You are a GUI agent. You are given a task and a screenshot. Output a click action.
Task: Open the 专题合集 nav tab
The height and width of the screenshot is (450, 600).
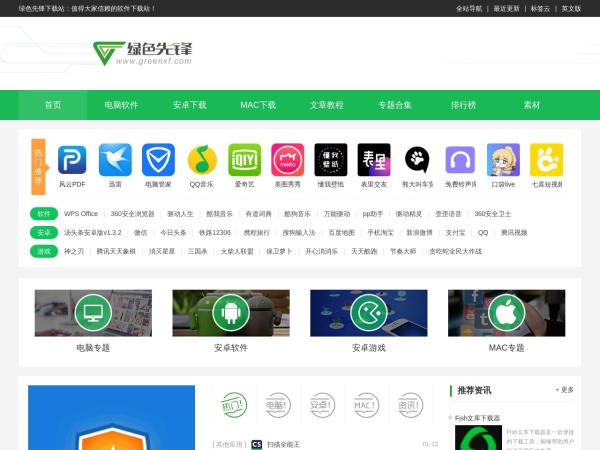(x=395, y=105)
